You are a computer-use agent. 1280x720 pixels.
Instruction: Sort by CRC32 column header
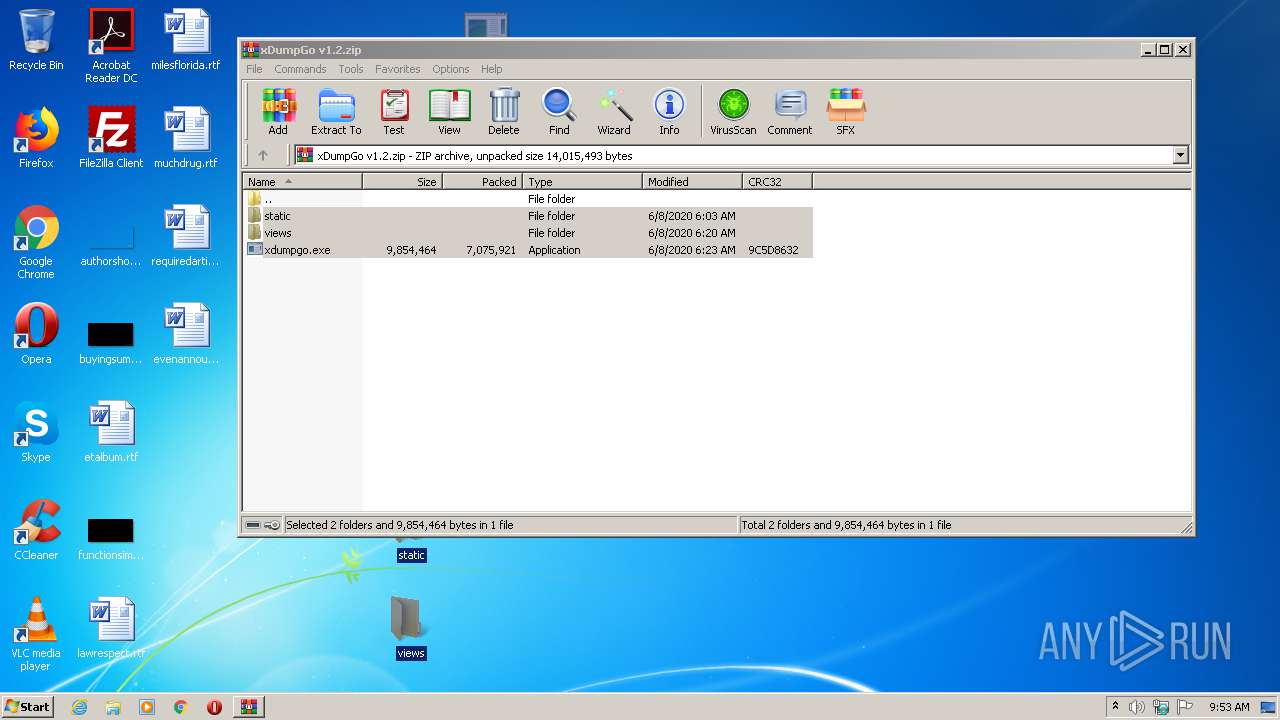point(777,182)
